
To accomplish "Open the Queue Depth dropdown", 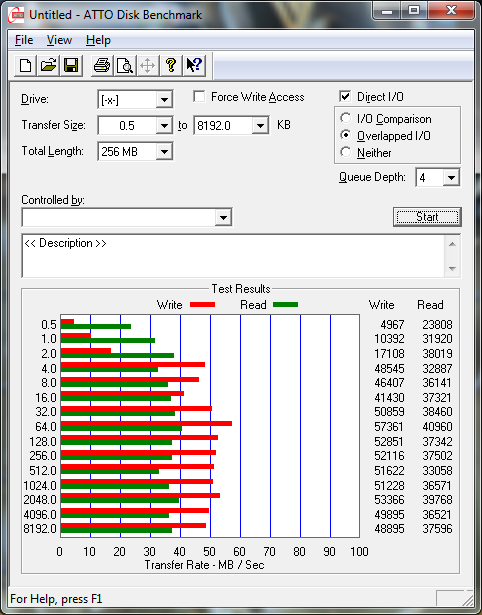I will point(451,178).
